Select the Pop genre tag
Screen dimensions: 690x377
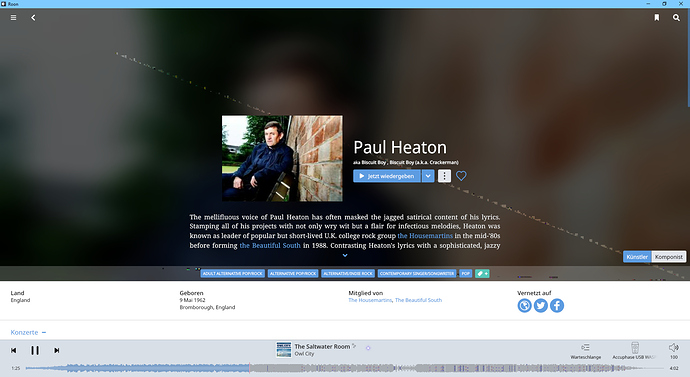click(x=466, y=274)
